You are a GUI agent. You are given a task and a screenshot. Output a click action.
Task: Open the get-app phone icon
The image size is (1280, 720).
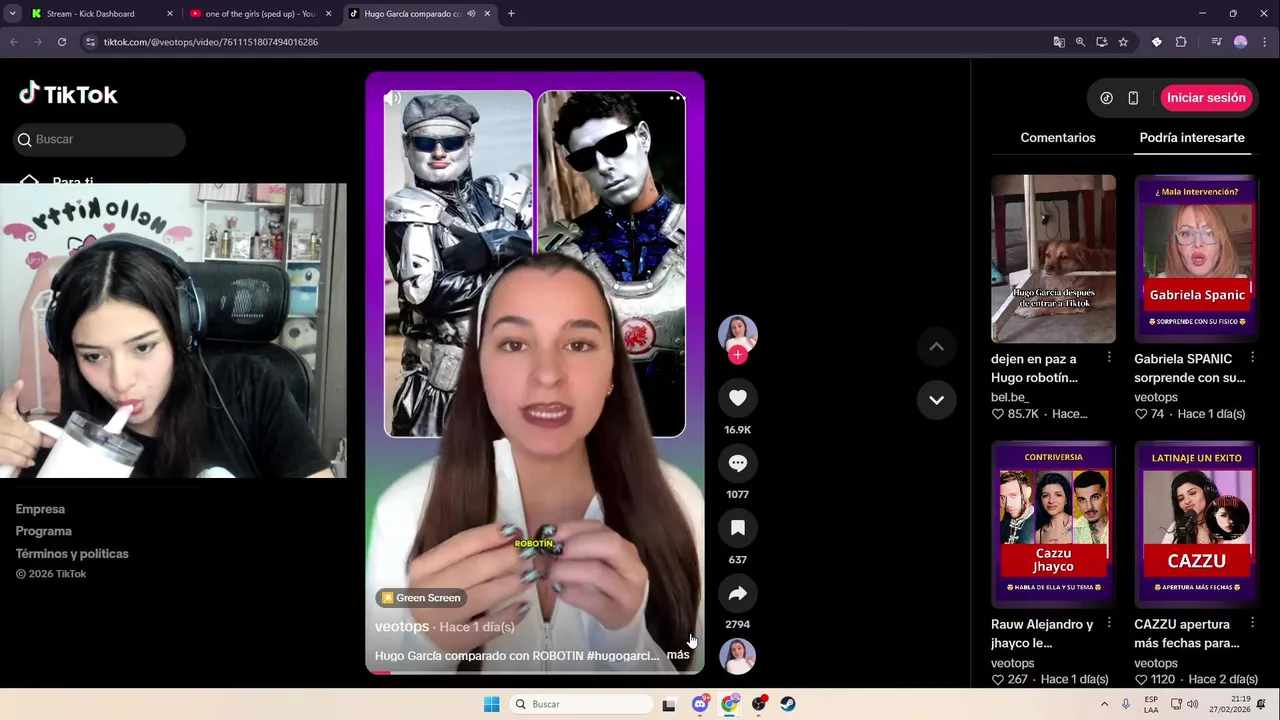point(1133,98)
